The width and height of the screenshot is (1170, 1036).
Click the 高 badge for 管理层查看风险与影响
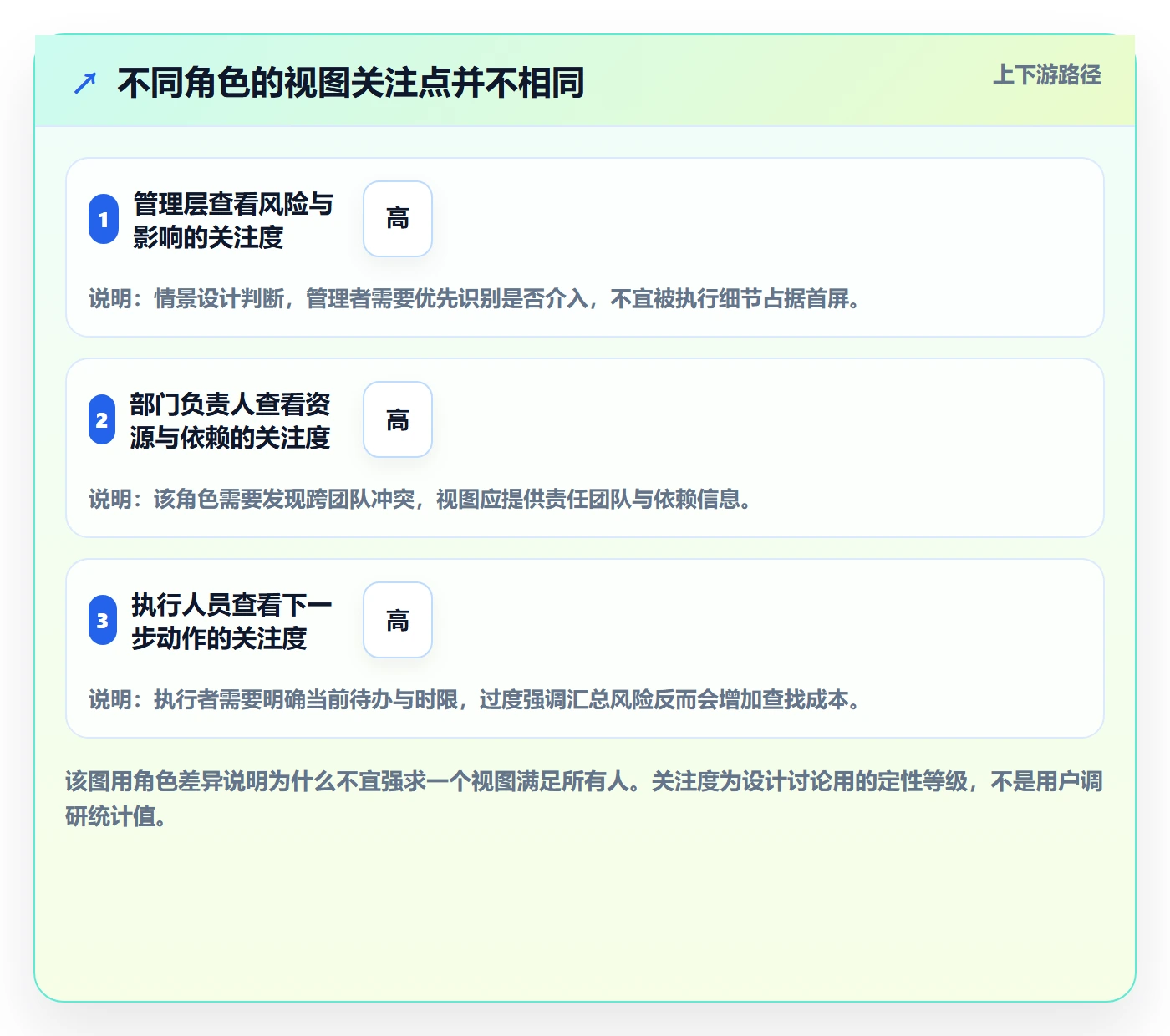(398, 219)
